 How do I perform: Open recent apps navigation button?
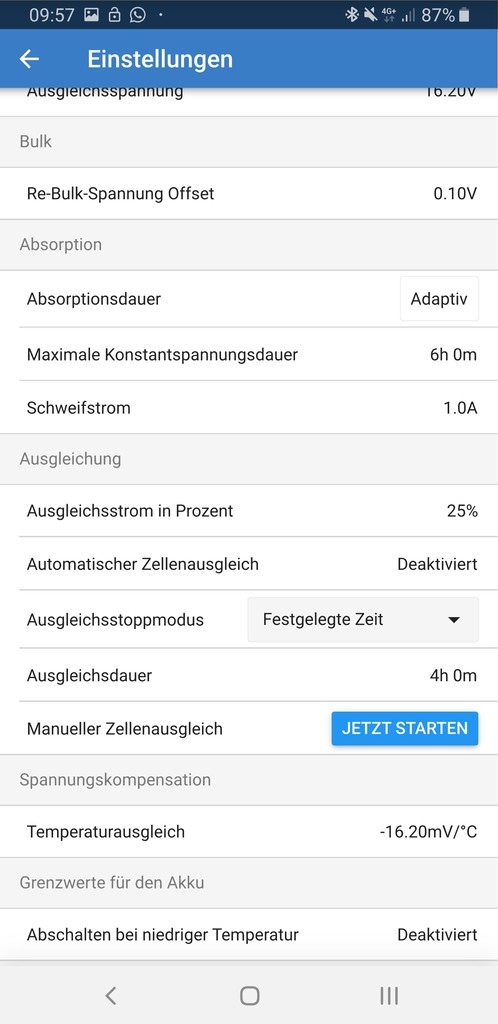click(389, 995)
